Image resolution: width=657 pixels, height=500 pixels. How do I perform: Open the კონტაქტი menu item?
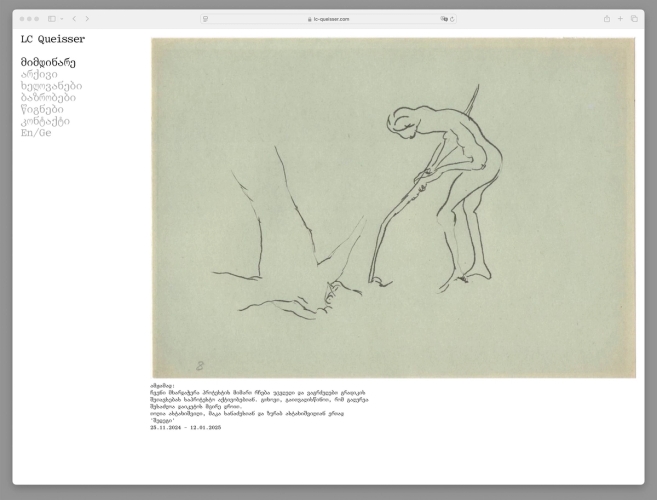click(45, 122)
